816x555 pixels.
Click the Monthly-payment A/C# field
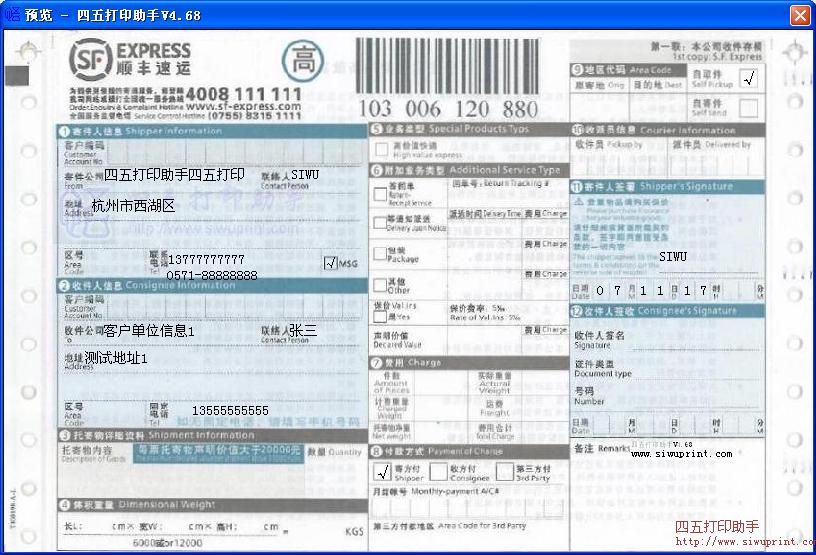[470, 506]
